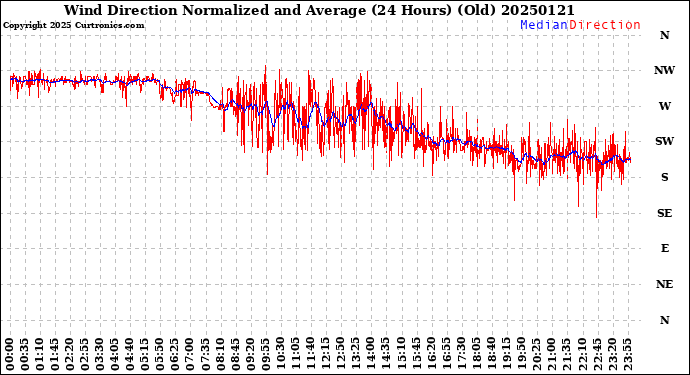Click the W axis label
Image resolution: width=690 pixels, height=375 pixels.
[664, 106]
